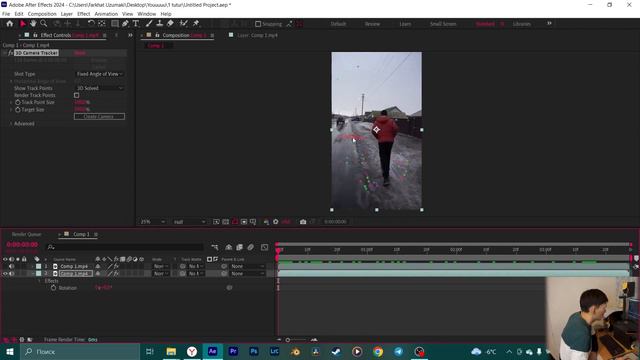640x360 pixels.
Task: Click the Composition Mini-Flowchart icon in timeline
Action: click(215, 247)
